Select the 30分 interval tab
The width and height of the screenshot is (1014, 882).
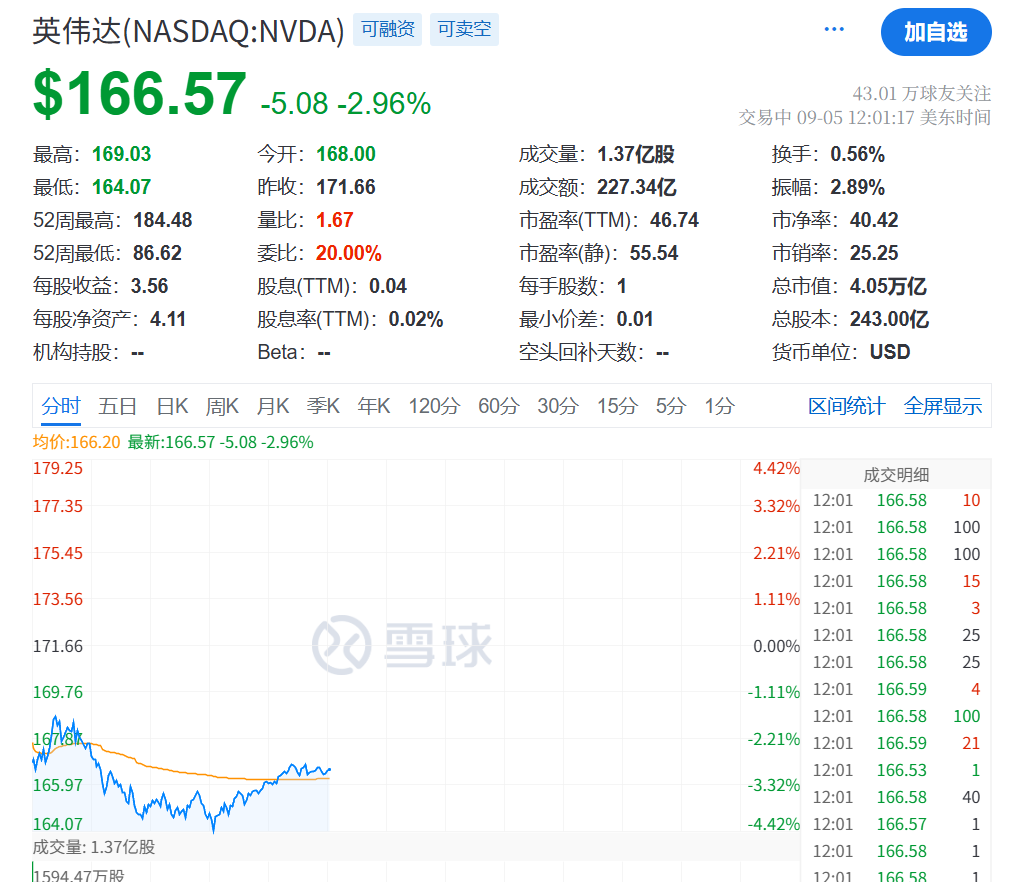point(558,406)
